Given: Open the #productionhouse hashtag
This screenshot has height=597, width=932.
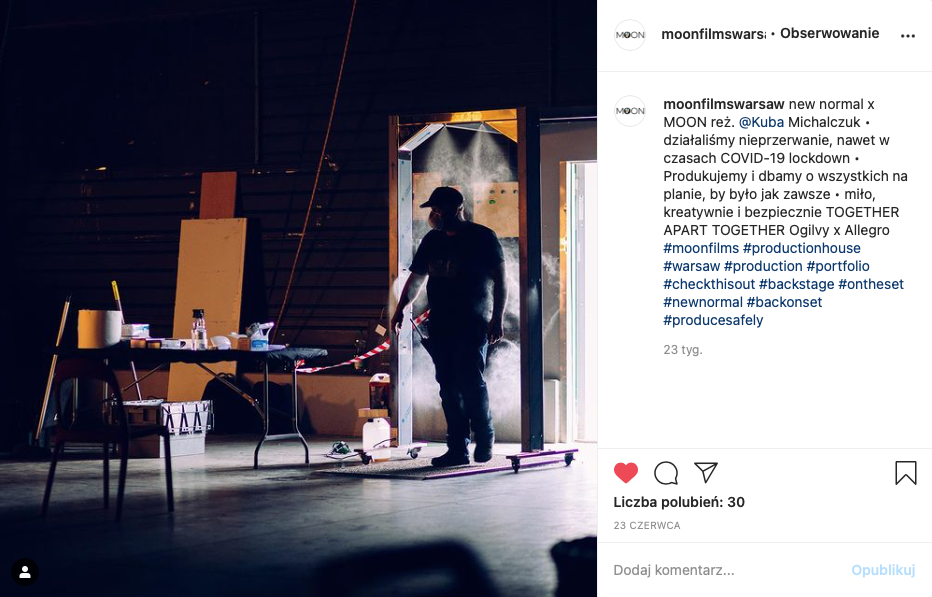Looking at the screenshot, I should tap(802, 248).
